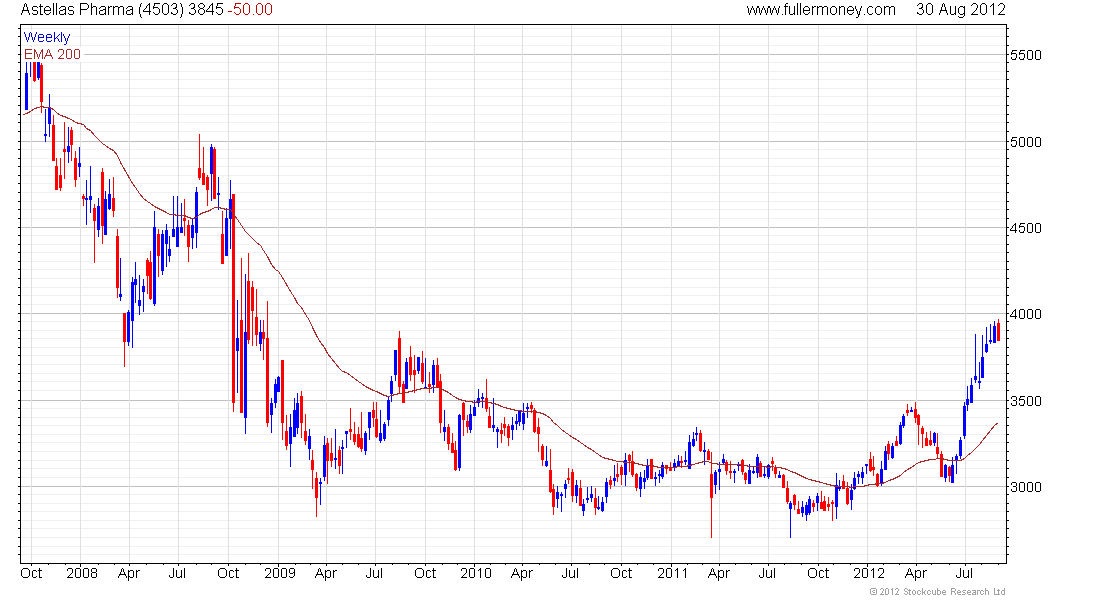1100x600 pixels.
Task: Click the 2010 year label on time axis
Action: click(476, 573)
